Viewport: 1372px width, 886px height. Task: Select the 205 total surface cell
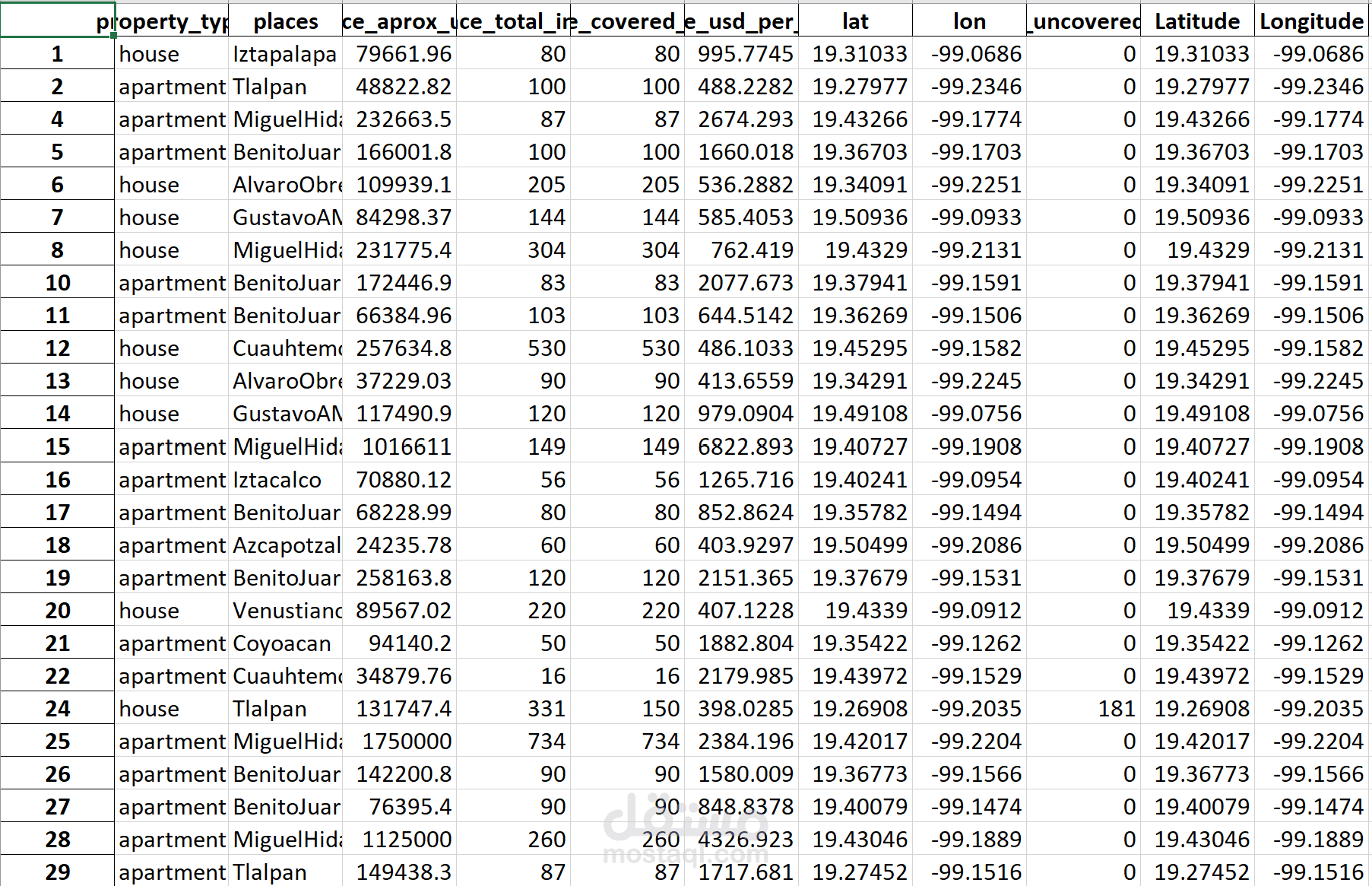click(x=513, y=185)
